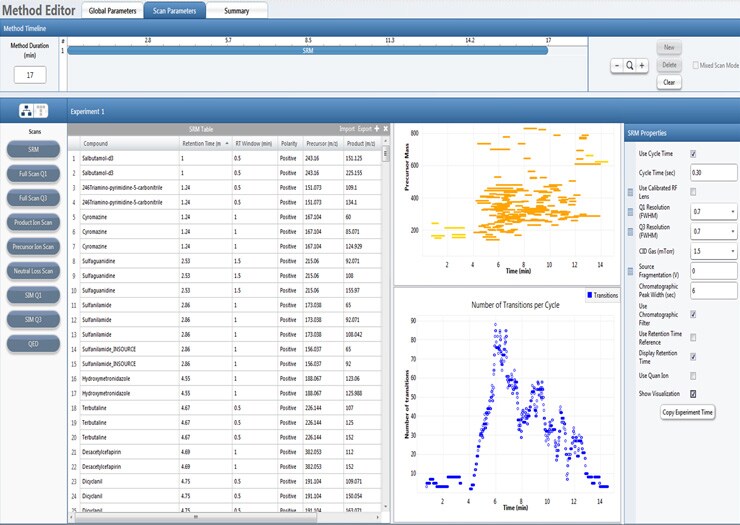The height and width of the screenshot is (525, 740).
Task: Uncheck Display Retention Time
Action: point(693,357)
